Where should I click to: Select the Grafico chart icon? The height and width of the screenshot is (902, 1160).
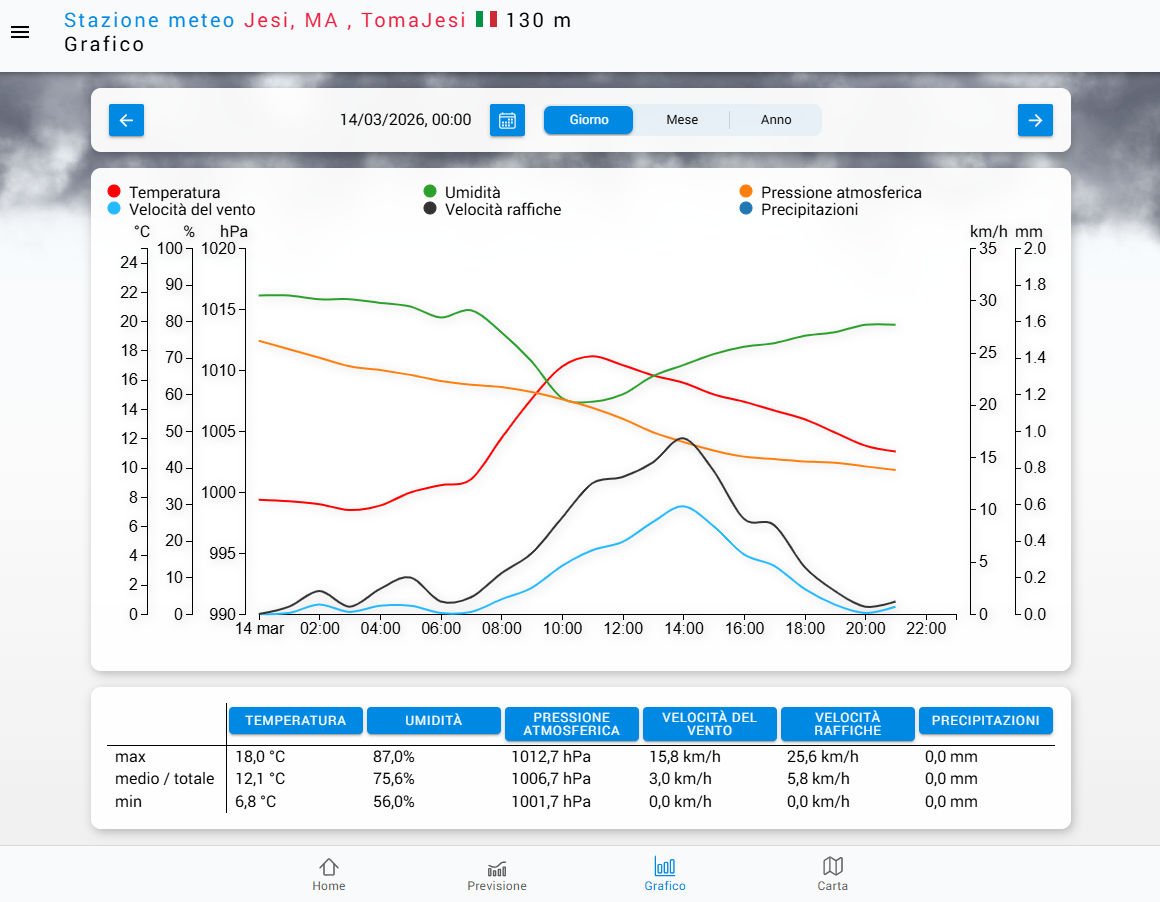point(665,866)
